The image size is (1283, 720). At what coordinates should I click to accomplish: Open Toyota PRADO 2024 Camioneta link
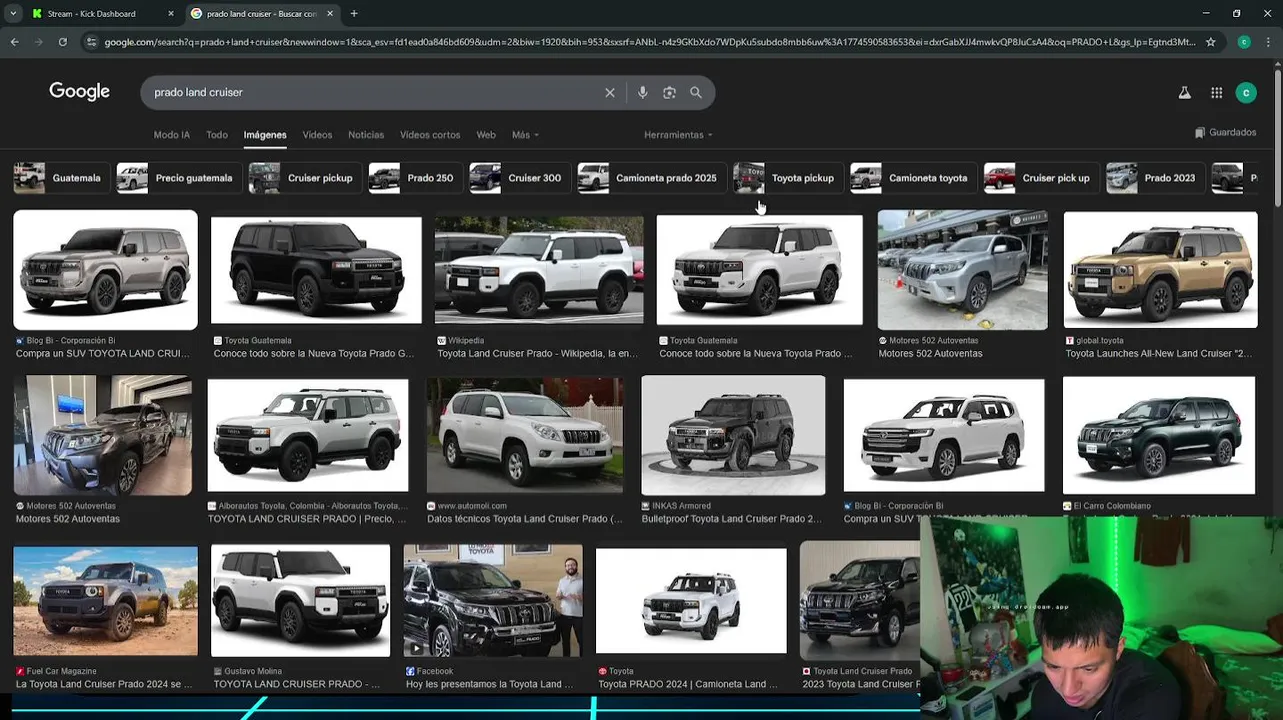688,684
